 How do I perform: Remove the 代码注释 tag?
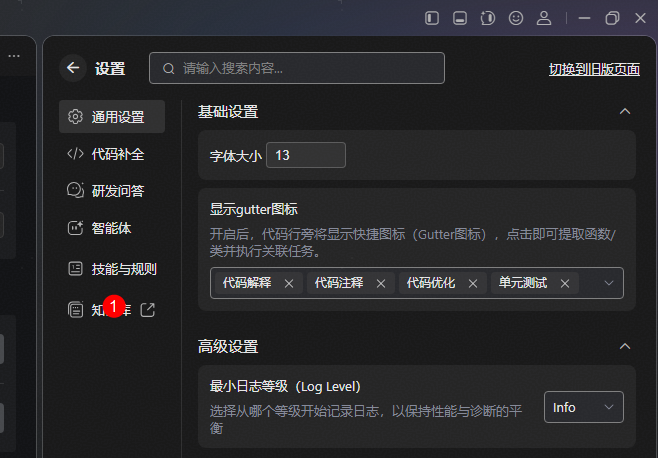point(381,284)
